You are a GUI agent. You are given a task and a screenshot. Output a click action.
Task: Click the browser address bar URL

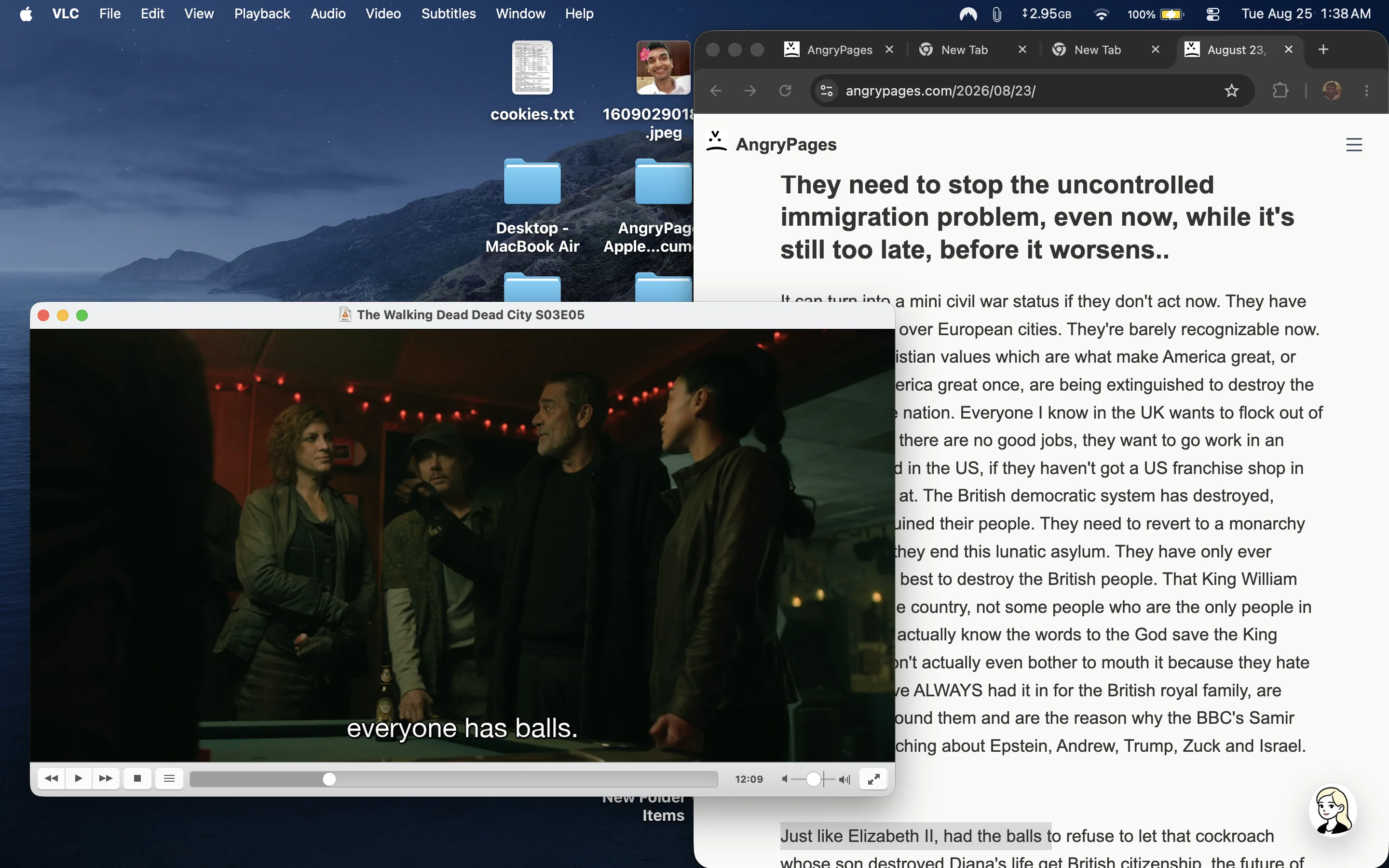(x=940, y=91)
